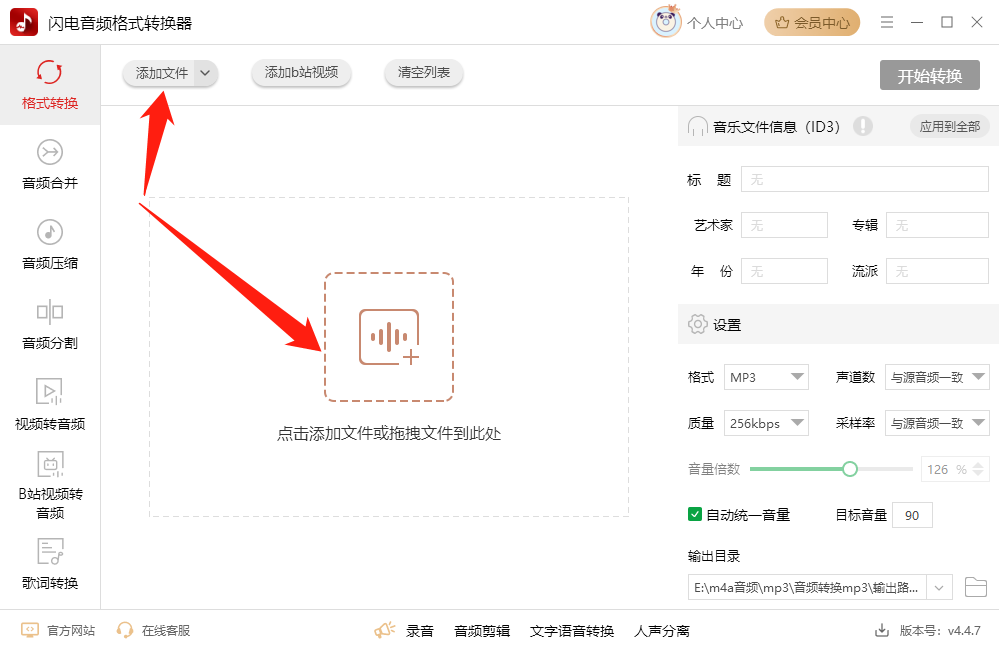
Task: Click the app logo in the title bar
Action: [x=24, y=22]
